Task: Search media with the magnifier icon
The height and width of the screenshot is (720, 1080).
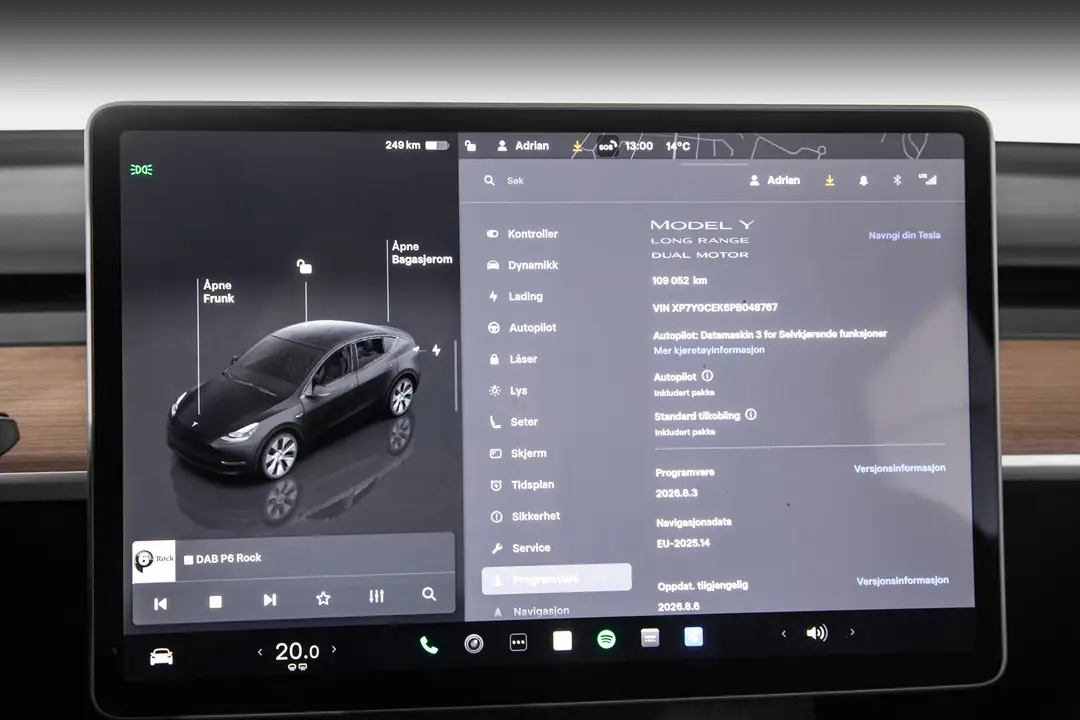Action: tap(428, 594)
